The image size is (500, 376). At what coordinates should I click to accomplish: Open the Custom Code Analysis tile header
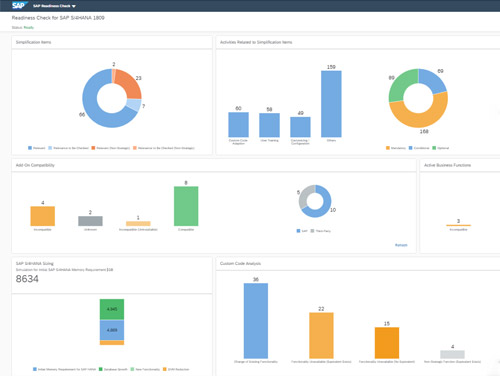pyautogui.click(x=358, y=264)
